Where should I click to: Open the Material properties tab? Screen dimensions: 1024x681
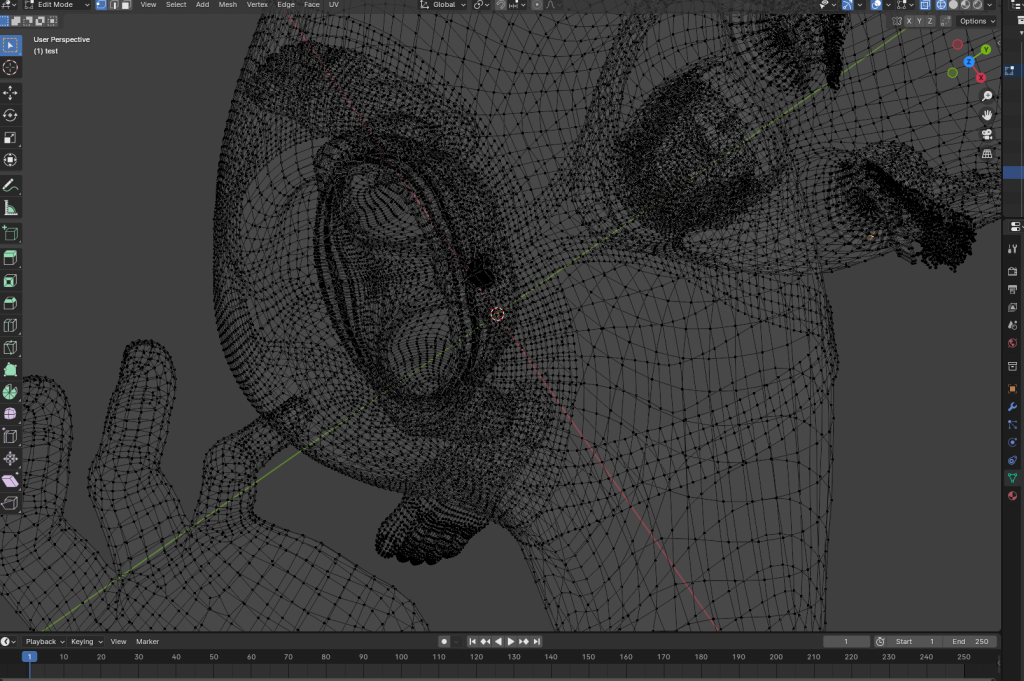(x=1012, y=496)
